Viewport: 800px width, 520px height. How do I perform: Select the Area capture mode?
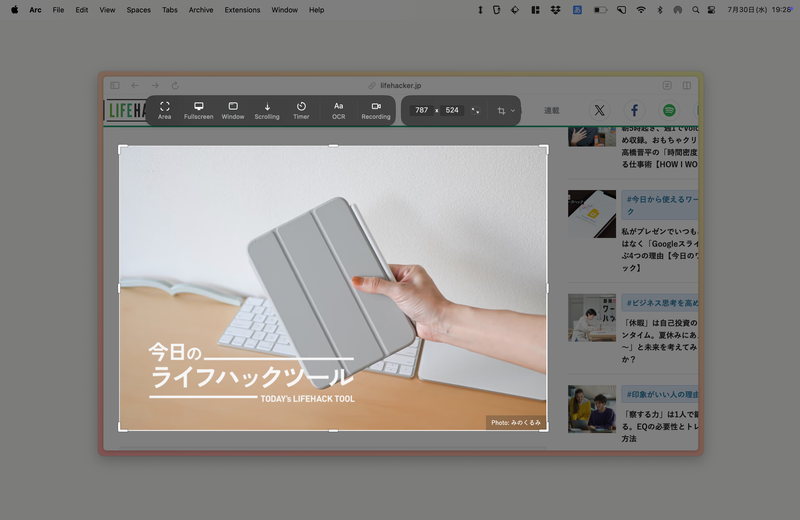165,110
